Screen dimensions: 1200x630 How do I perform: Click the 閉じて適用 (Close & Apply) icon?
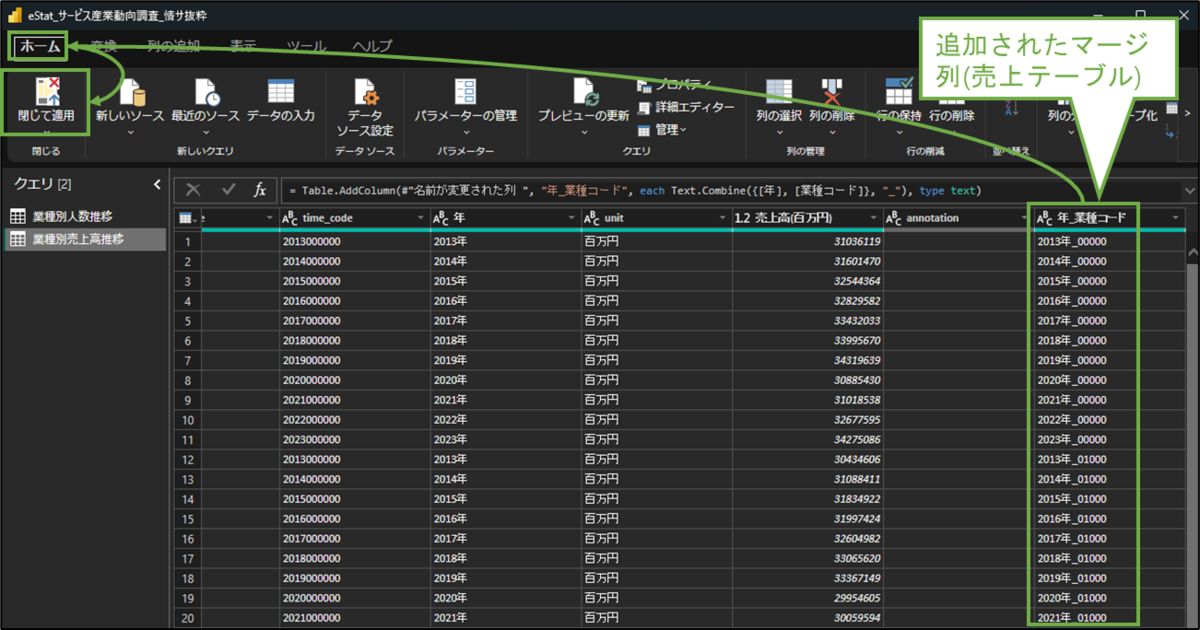pyautogui.click(x=46, y=90)
